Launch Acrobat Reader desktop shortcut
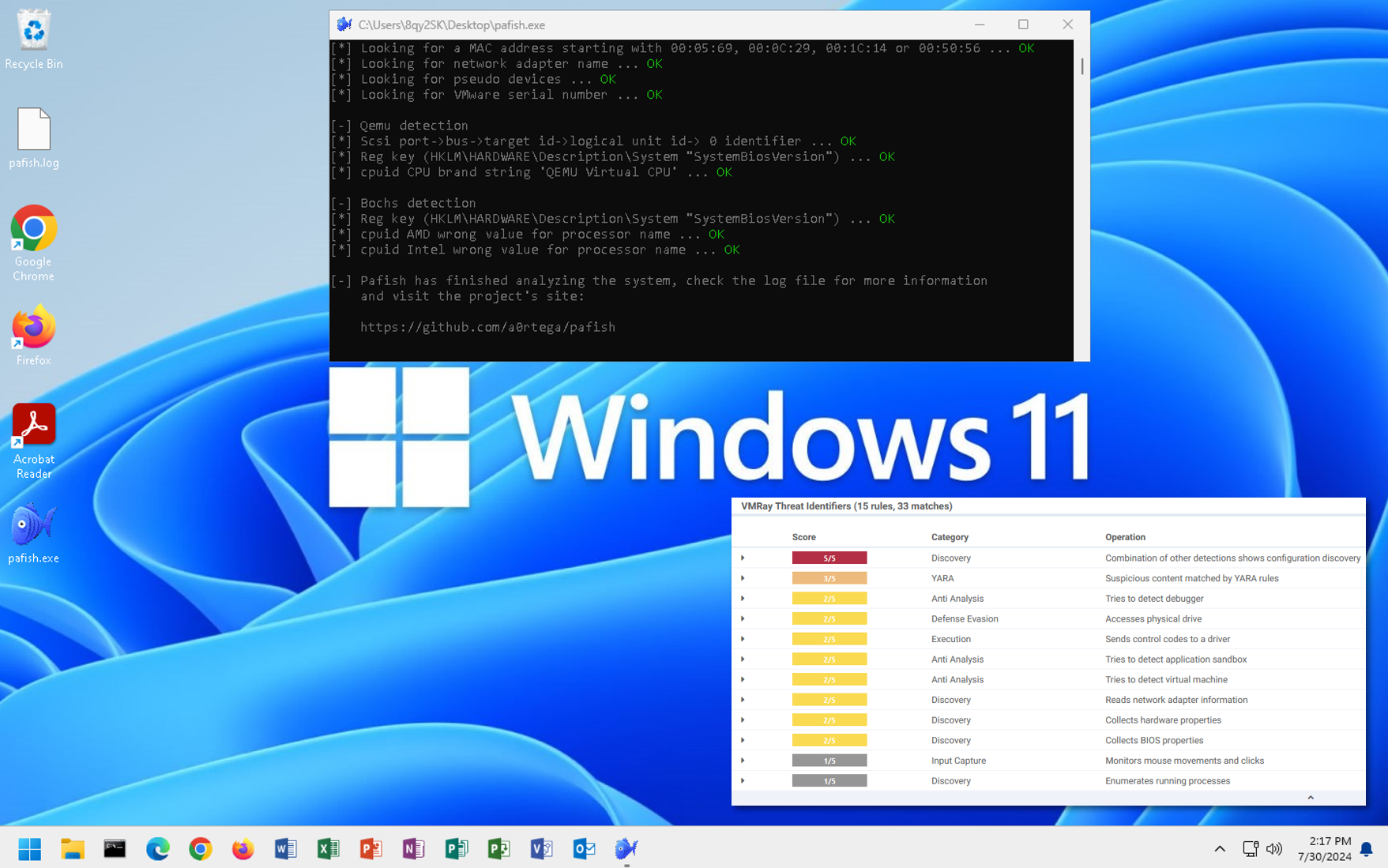Screen dimensions: 1388x868 coord(33,442)
